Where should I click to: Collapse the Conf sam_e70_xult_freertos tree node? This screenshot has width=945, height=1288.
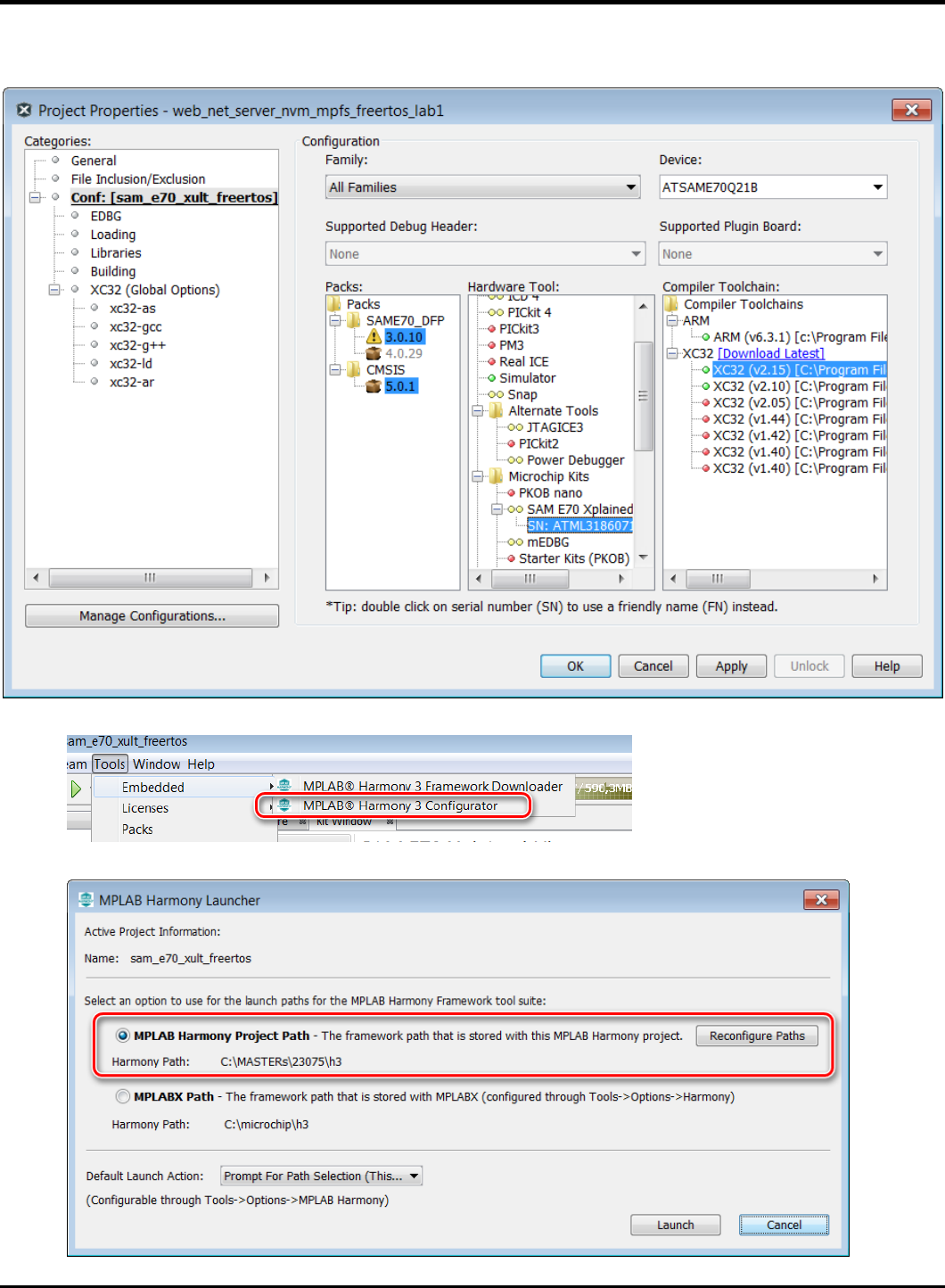point(35,197)
